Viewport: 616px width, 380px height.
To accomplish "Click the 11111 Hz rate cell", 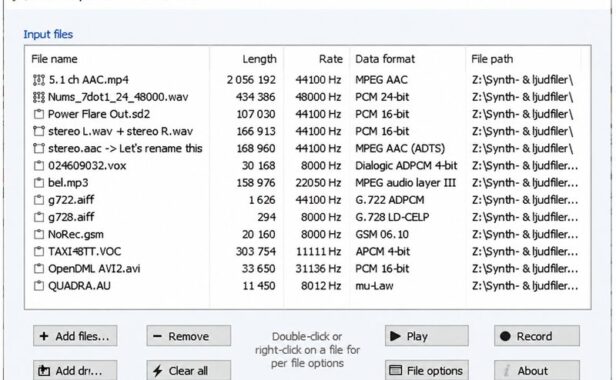I will 319,251.
